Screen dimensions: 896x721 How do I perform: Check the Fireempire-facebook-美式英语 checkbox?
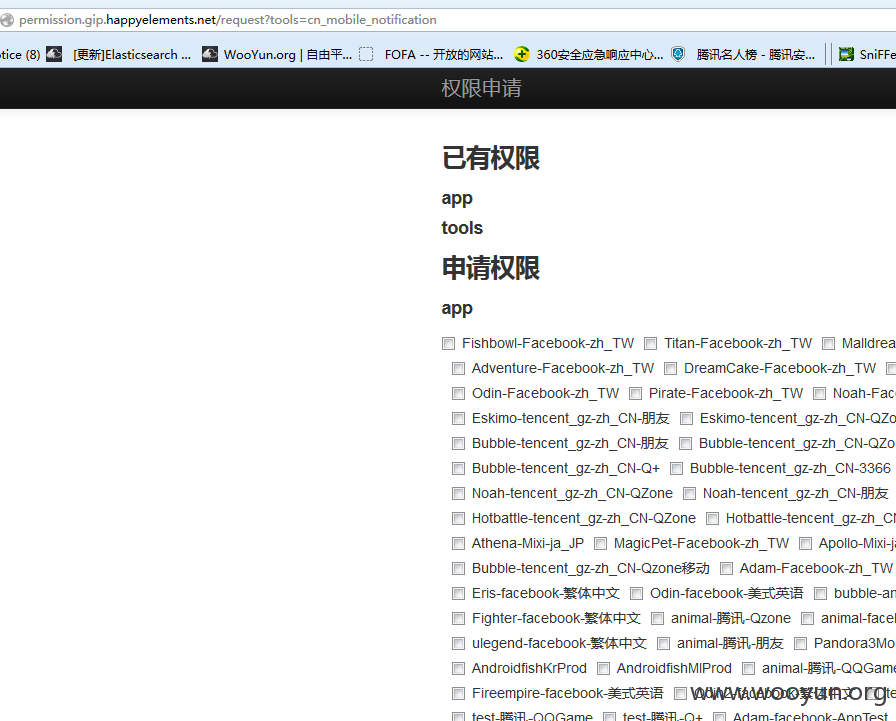(x=458, y=694)
